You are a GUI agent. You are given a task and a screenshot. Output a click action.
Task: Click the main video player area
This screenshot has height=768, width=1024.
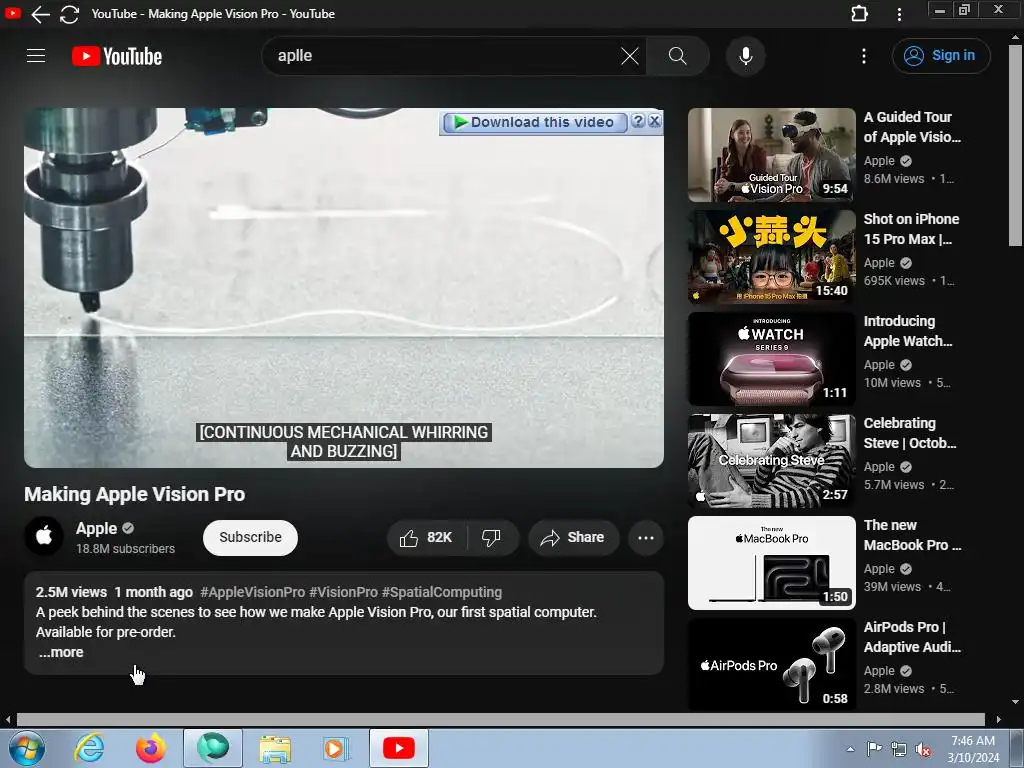(x=344, y=287)
